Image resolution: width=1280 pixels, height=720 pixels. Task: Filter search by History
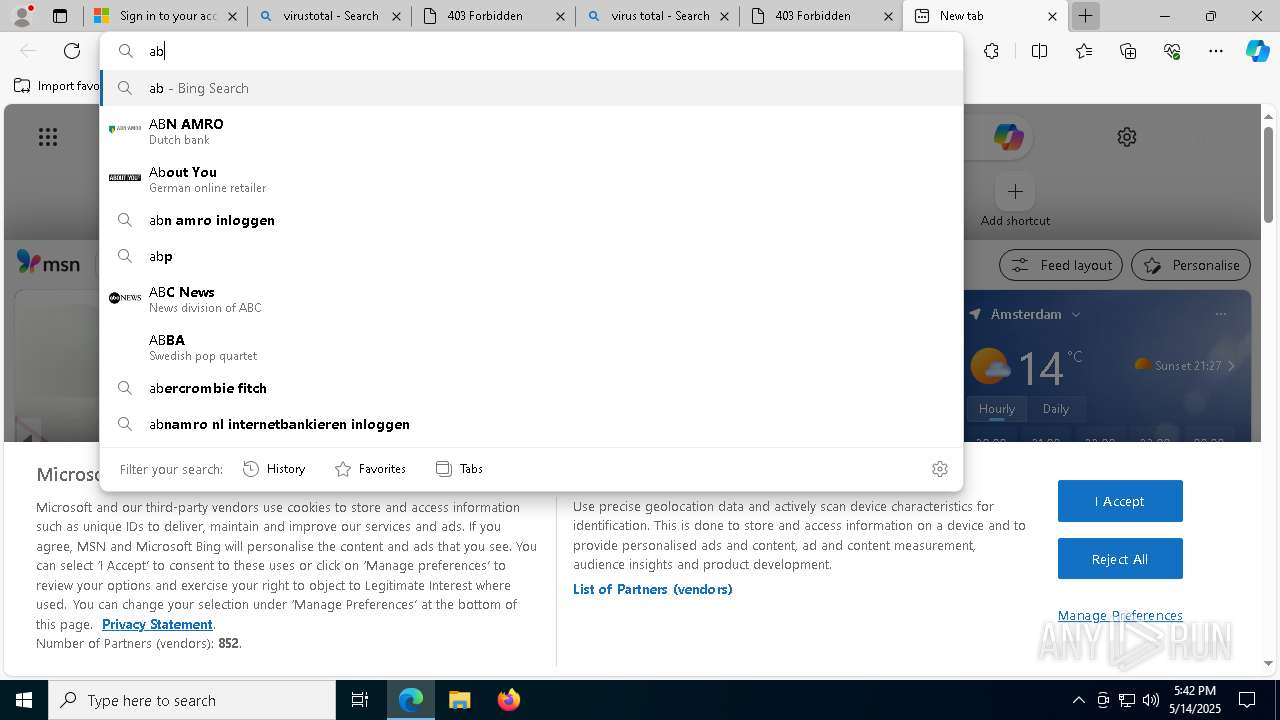pyautogui.click(x=274, y=468)
